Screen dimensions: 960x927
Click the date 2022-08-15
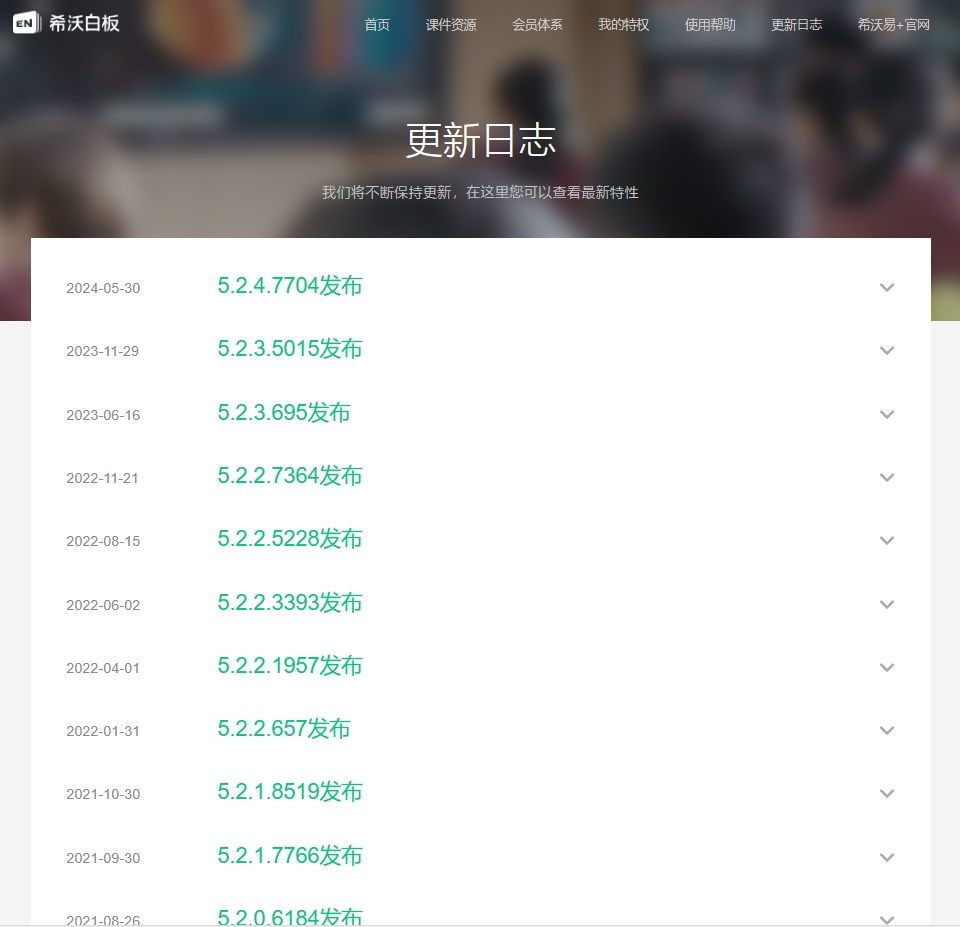coord(103,541)
